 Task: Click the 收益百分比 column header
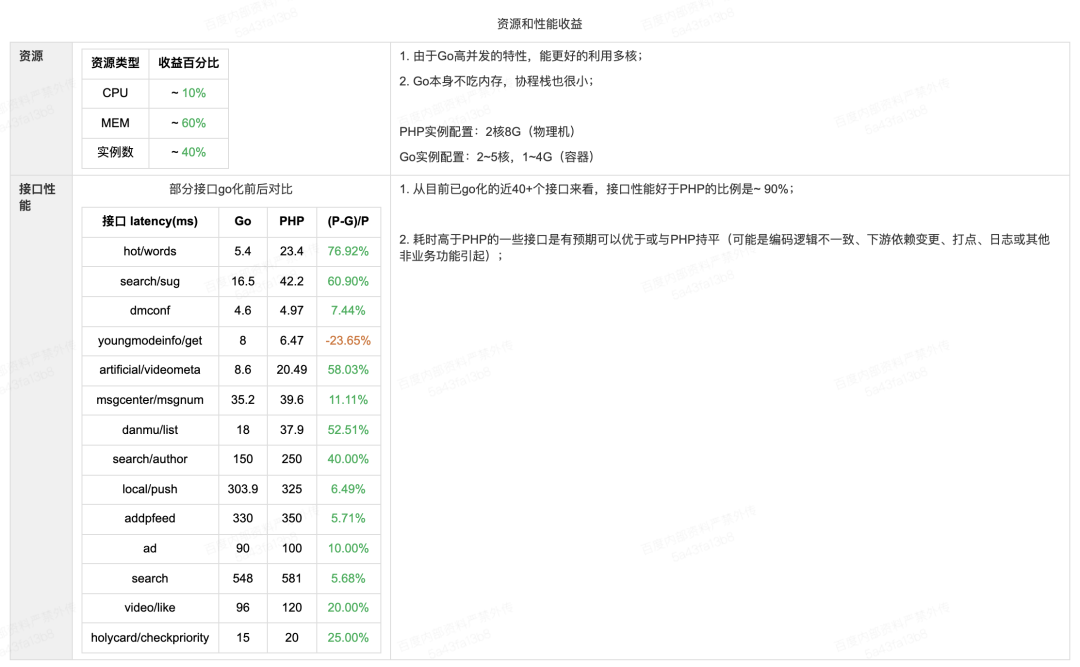pos(189,63)
